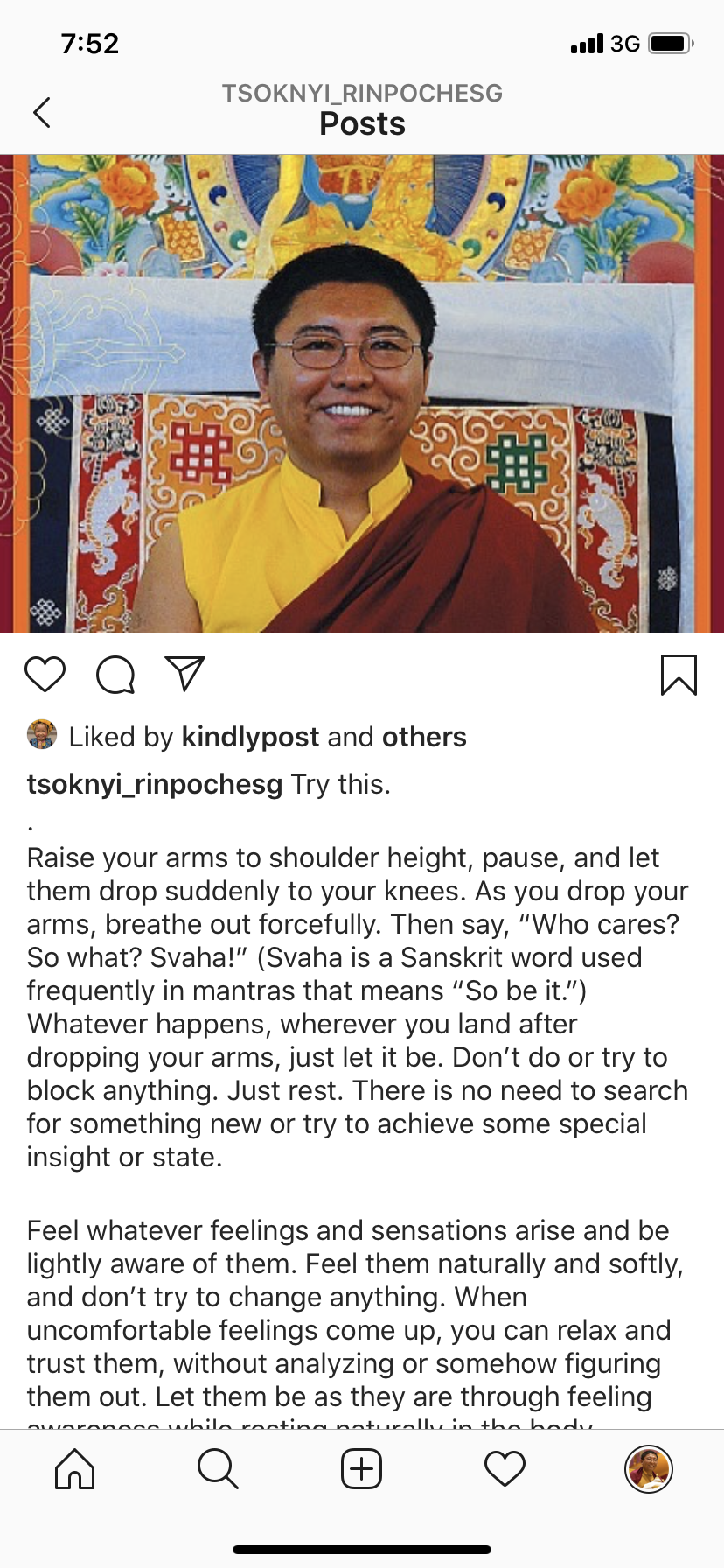Open tsoknyi_rinpochesg username in caption
Viewport: 724px width, 1568px height.
155,784
